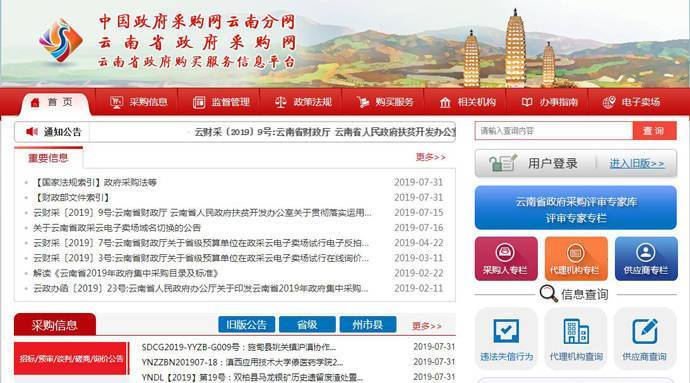This screenshot has width=690, height=383.
Task: Click the 采购人专栏 icon tile
Action: point(506,258)
